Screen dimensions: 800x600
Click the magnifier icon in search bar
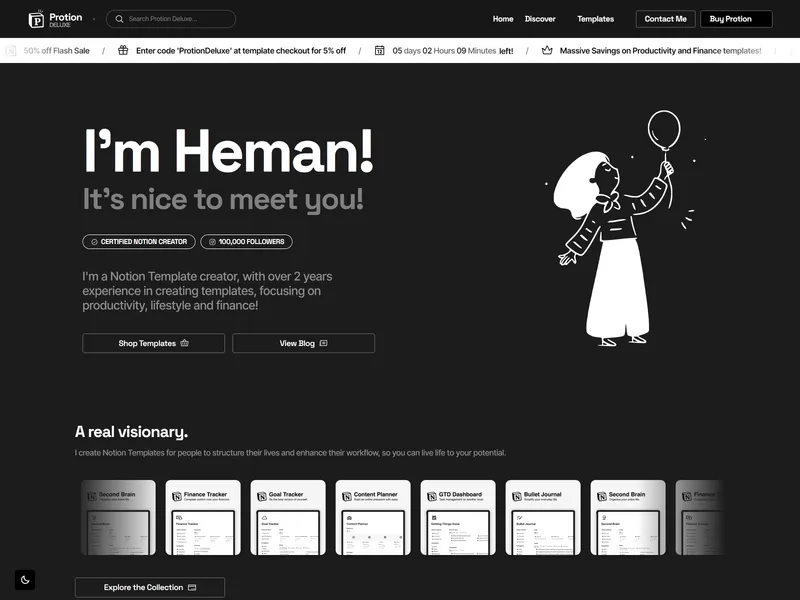pos(119,19)
